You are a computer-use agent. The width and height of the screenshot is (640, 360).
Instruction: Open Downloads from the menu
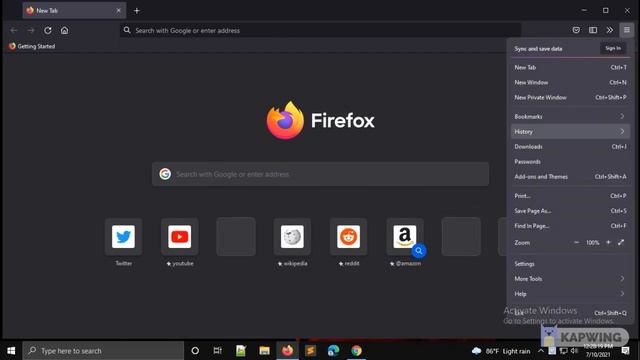pos(570,147)
